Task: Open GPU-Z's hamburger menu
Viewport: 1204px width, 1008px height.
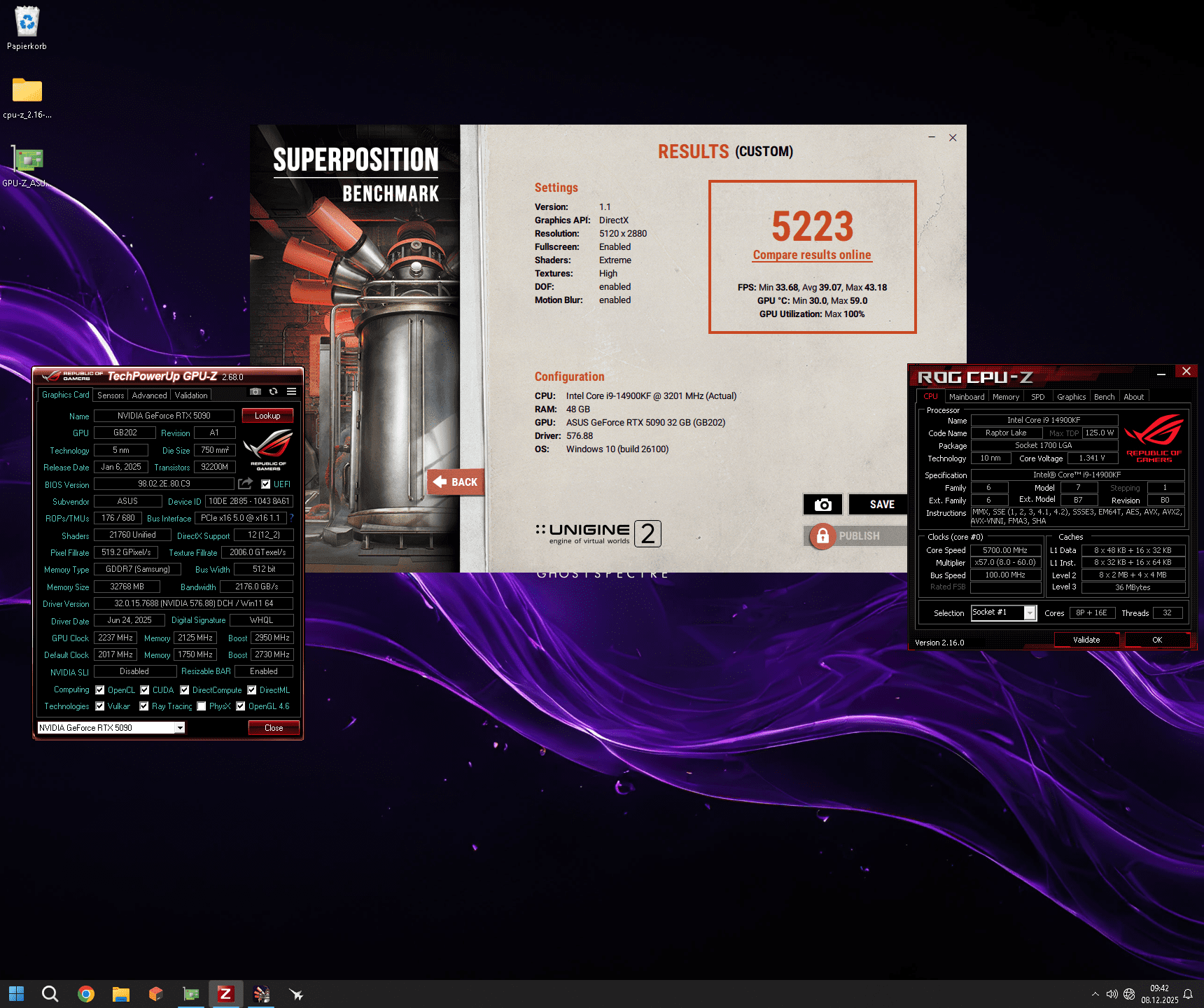Action: point(292,391)
